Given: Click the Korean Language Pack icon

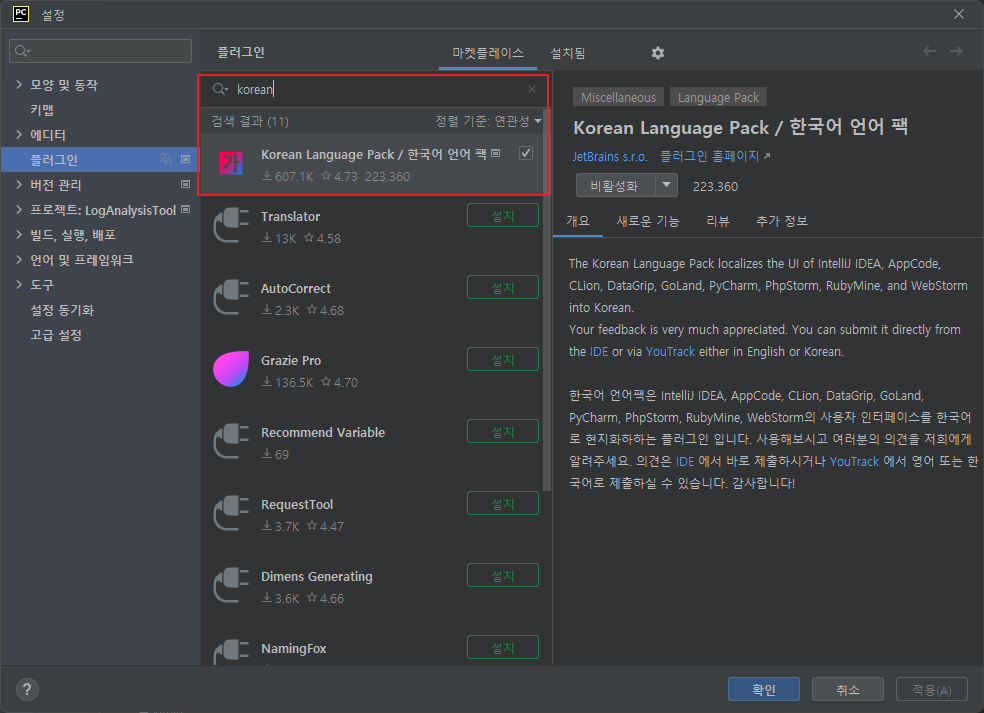Looking at the screenshot, I should point(231,163).
